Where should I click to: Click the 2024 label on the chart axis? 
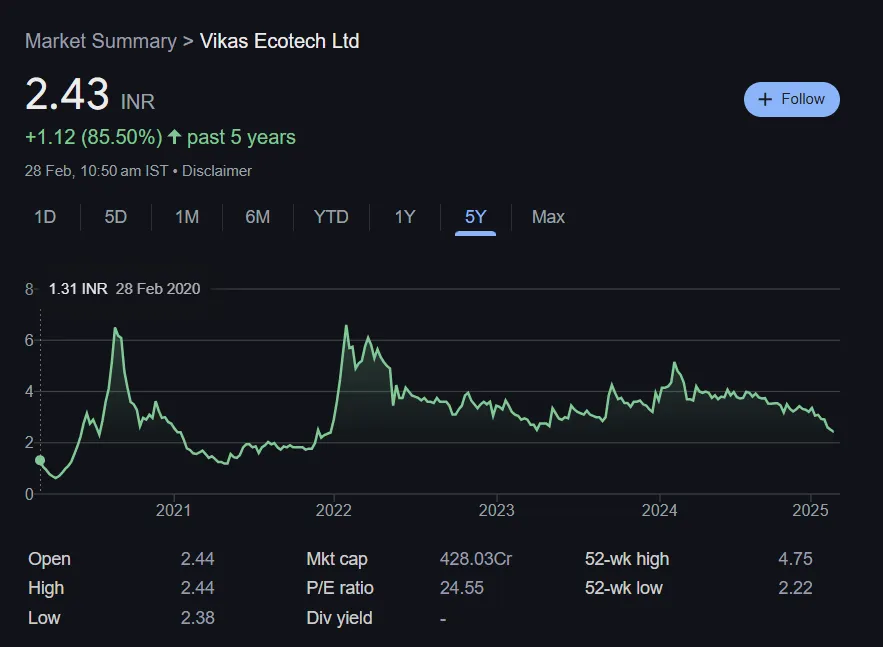click(x=659, y=510)
